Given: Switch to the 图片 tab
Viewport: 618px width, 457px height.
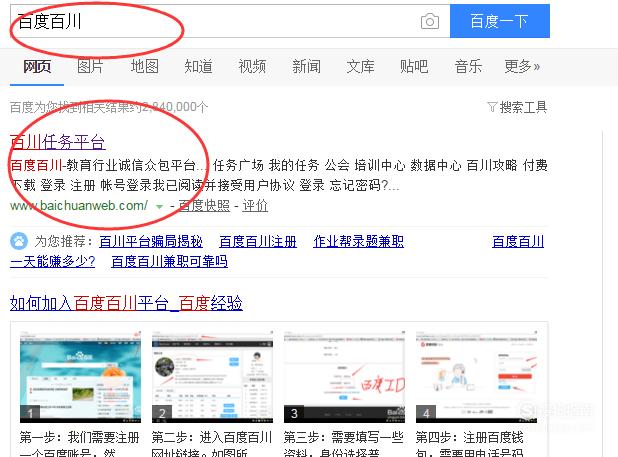Looking at the screenshot, I should point(90,67).
